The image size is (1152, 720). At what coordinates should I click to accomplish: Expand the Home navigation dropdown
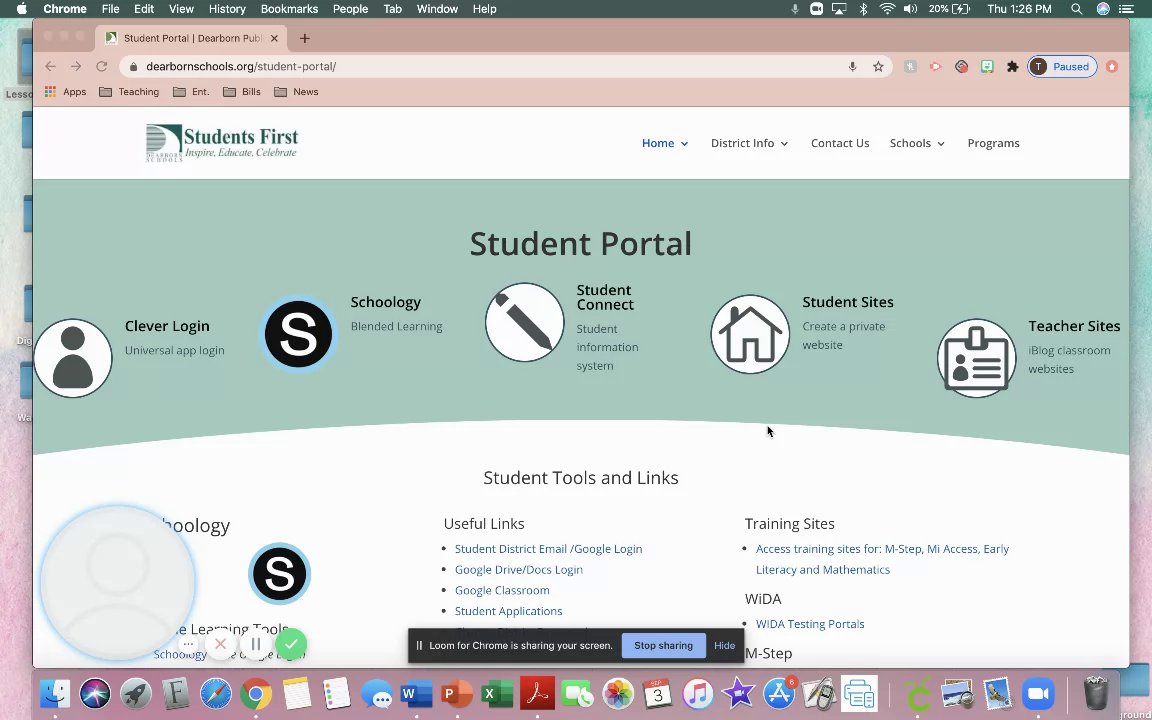[665, 143]
